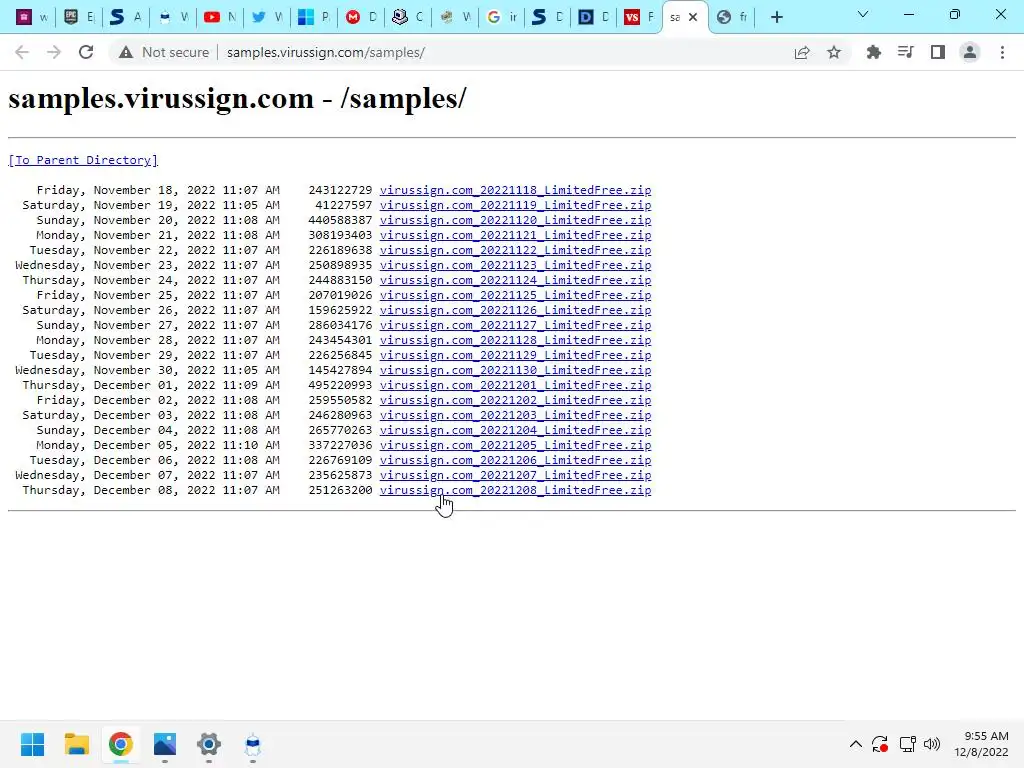Show hidden system tray icons
The height and width of the screenshot is (768, 1024).
[x=856, y=744]
